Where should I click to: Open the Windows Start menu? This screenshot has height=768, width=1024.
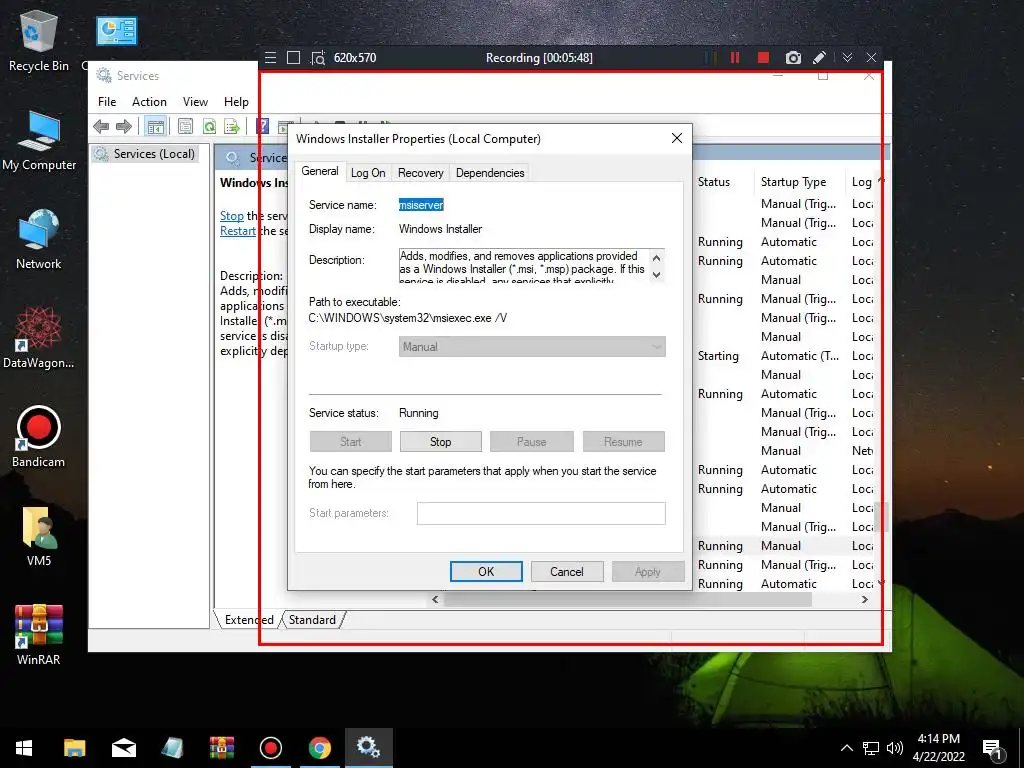pyautogui.click(x=24, y=748)
